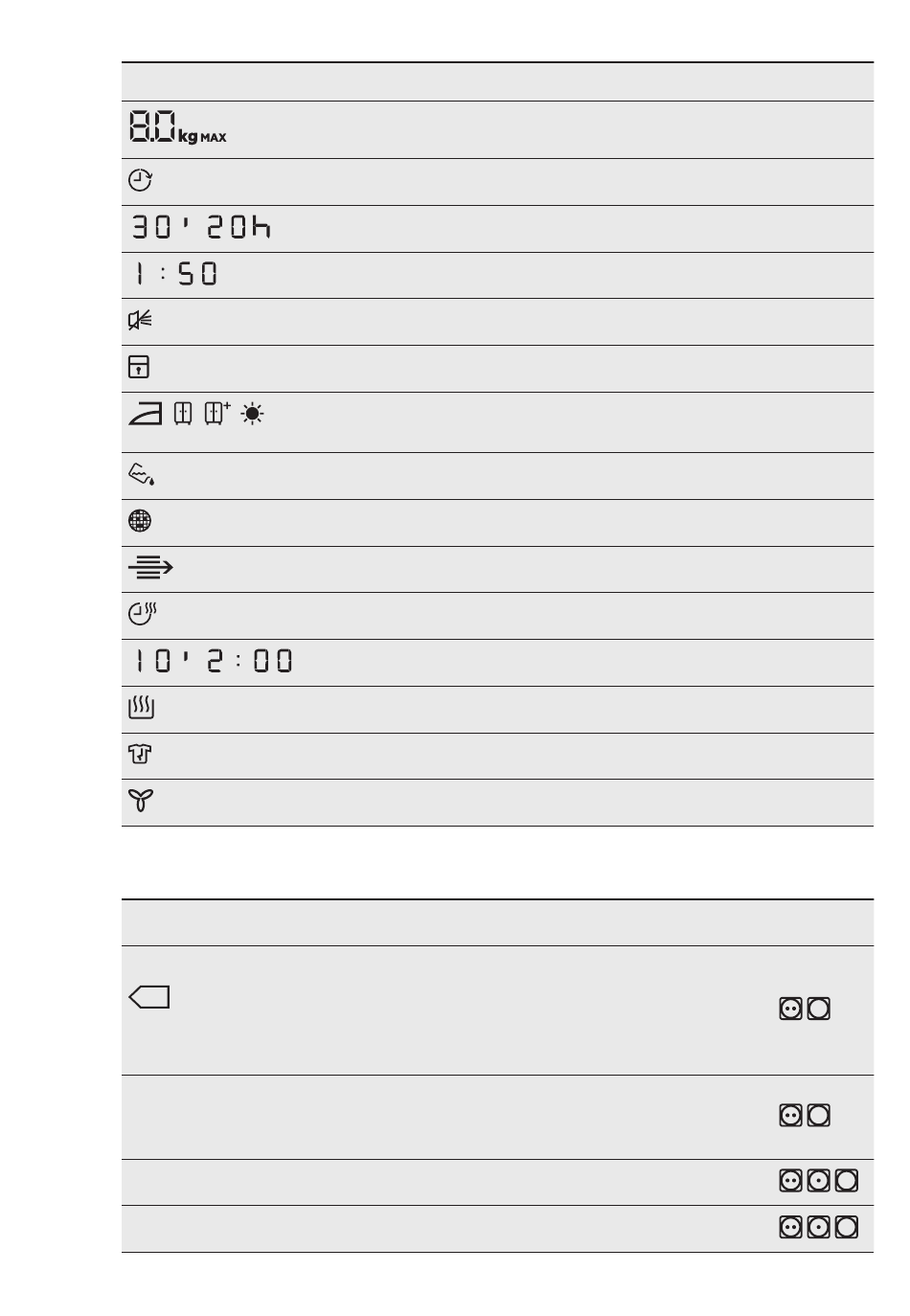This screenshot has height=1316, width=910.
Task: Click the shirt anti-crease icon
Action: (x=140, y=755)
